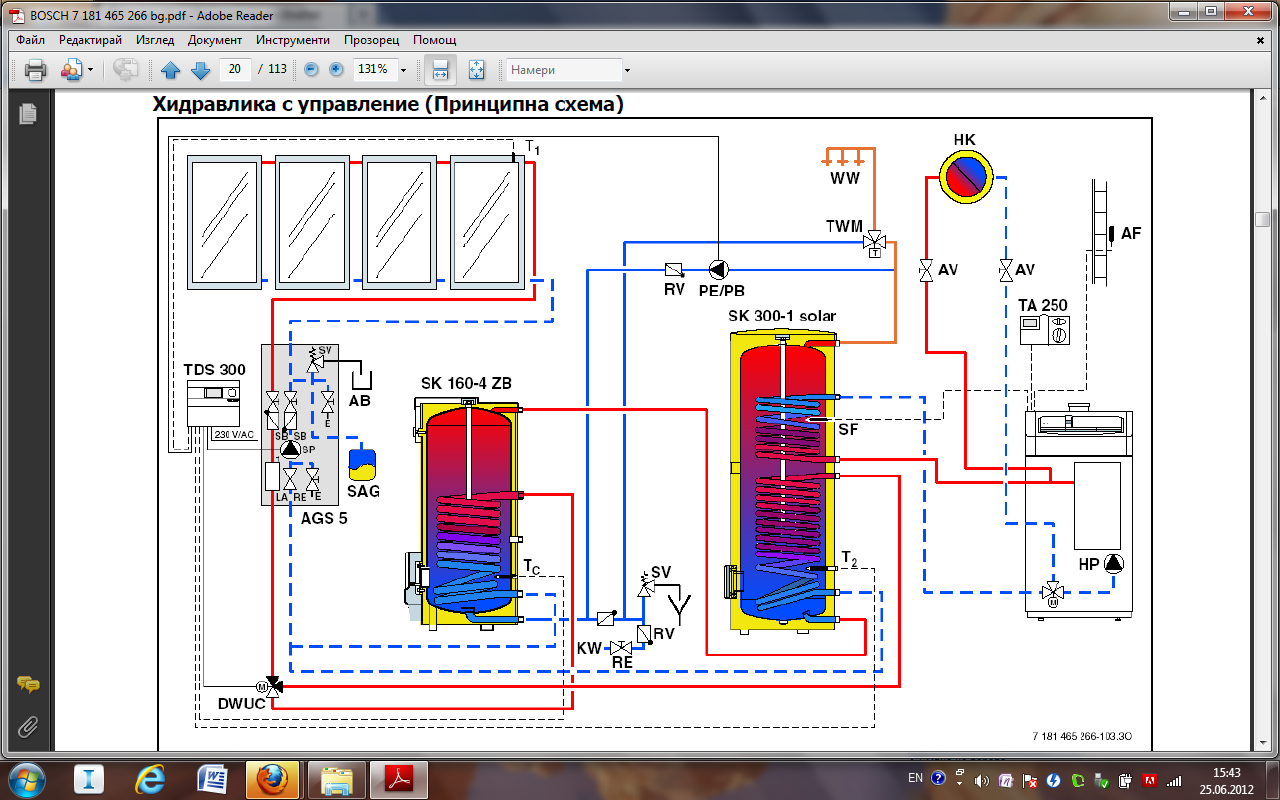Zoom out with the minus button

[x=311, y=70]
